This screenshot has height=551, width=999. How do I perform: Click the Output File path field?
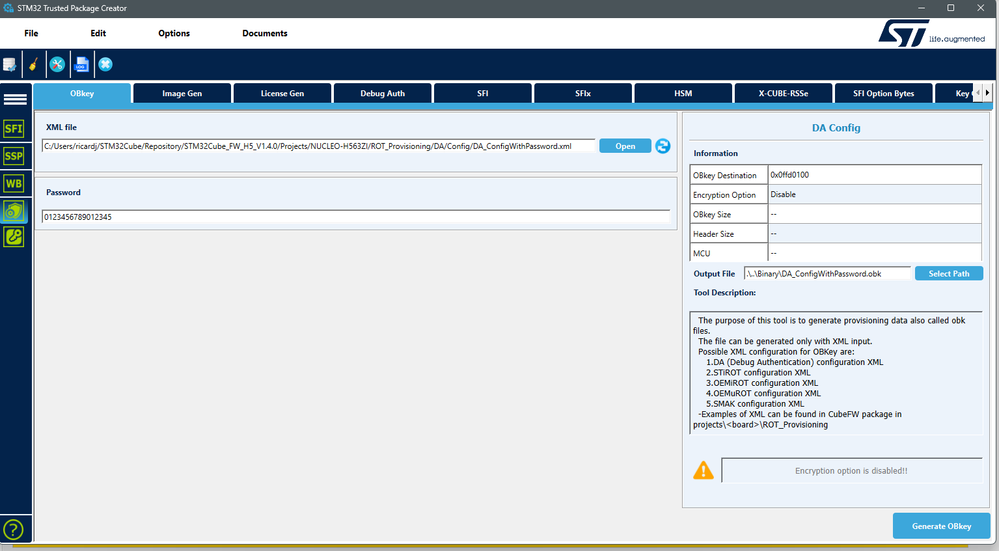pos(827,274)
